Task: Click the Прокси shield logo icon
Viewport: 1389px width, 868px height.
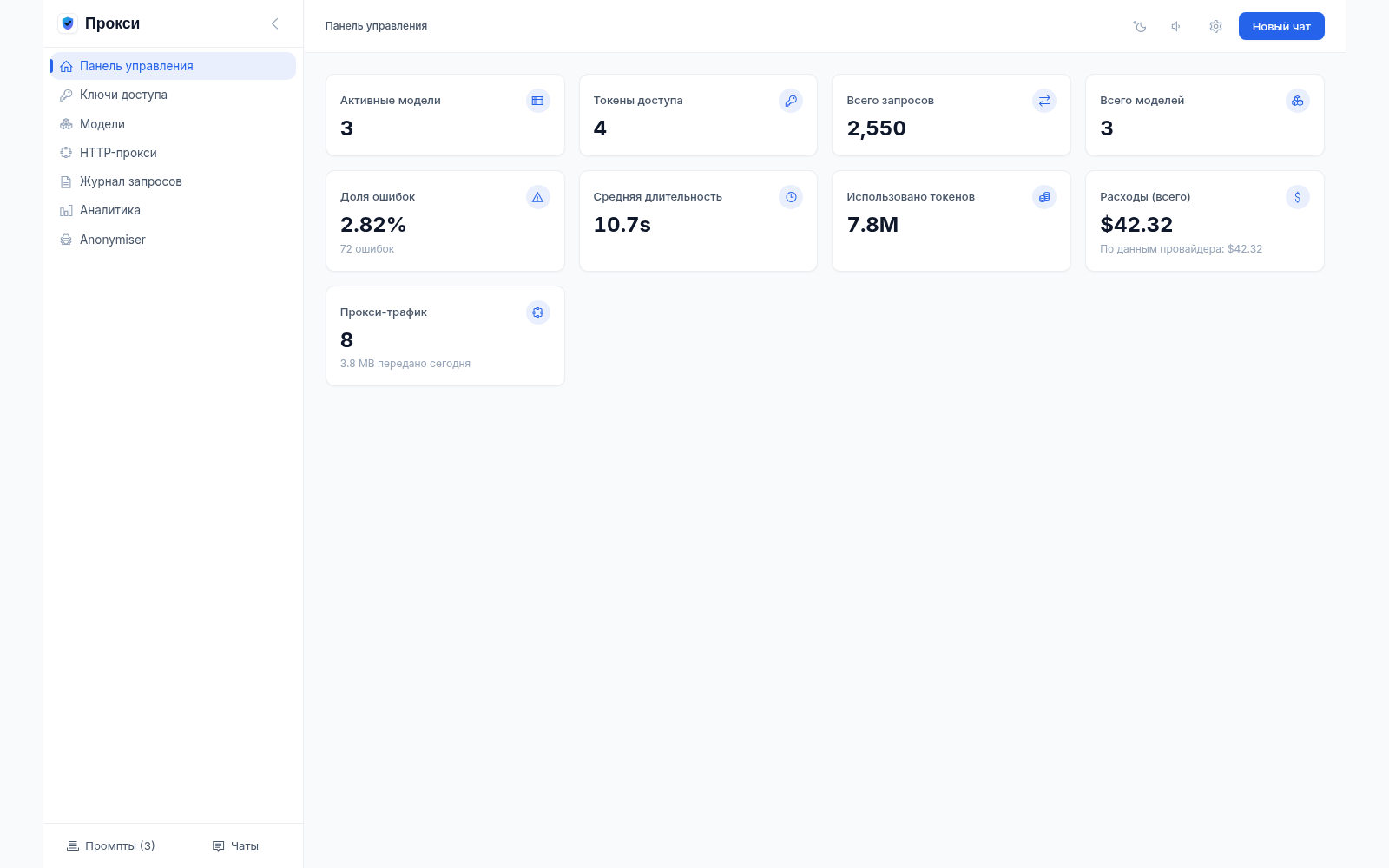Action: click(68, 23)
